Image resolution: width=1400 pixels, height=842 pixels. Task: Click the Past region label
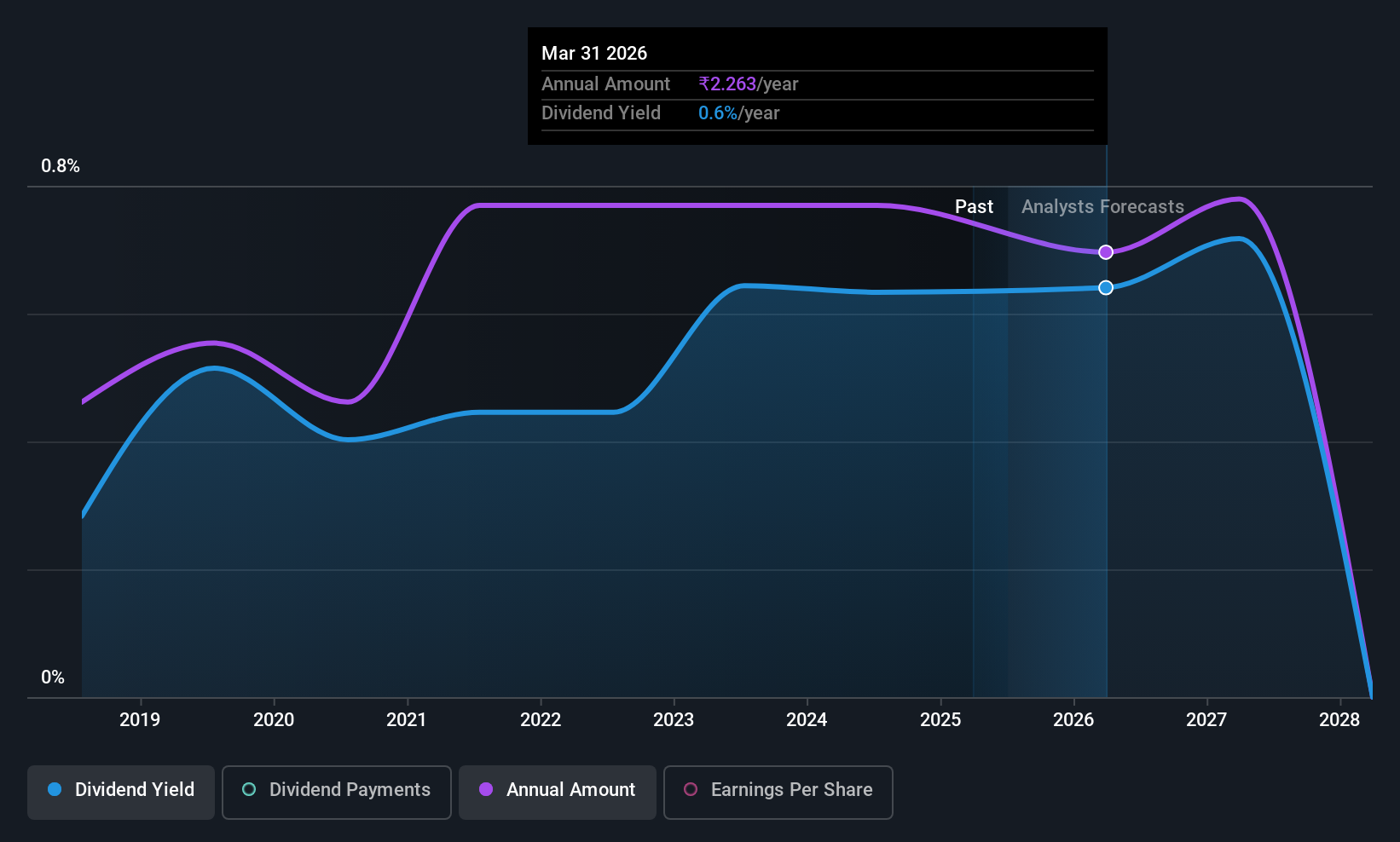(x=974, y=207)
